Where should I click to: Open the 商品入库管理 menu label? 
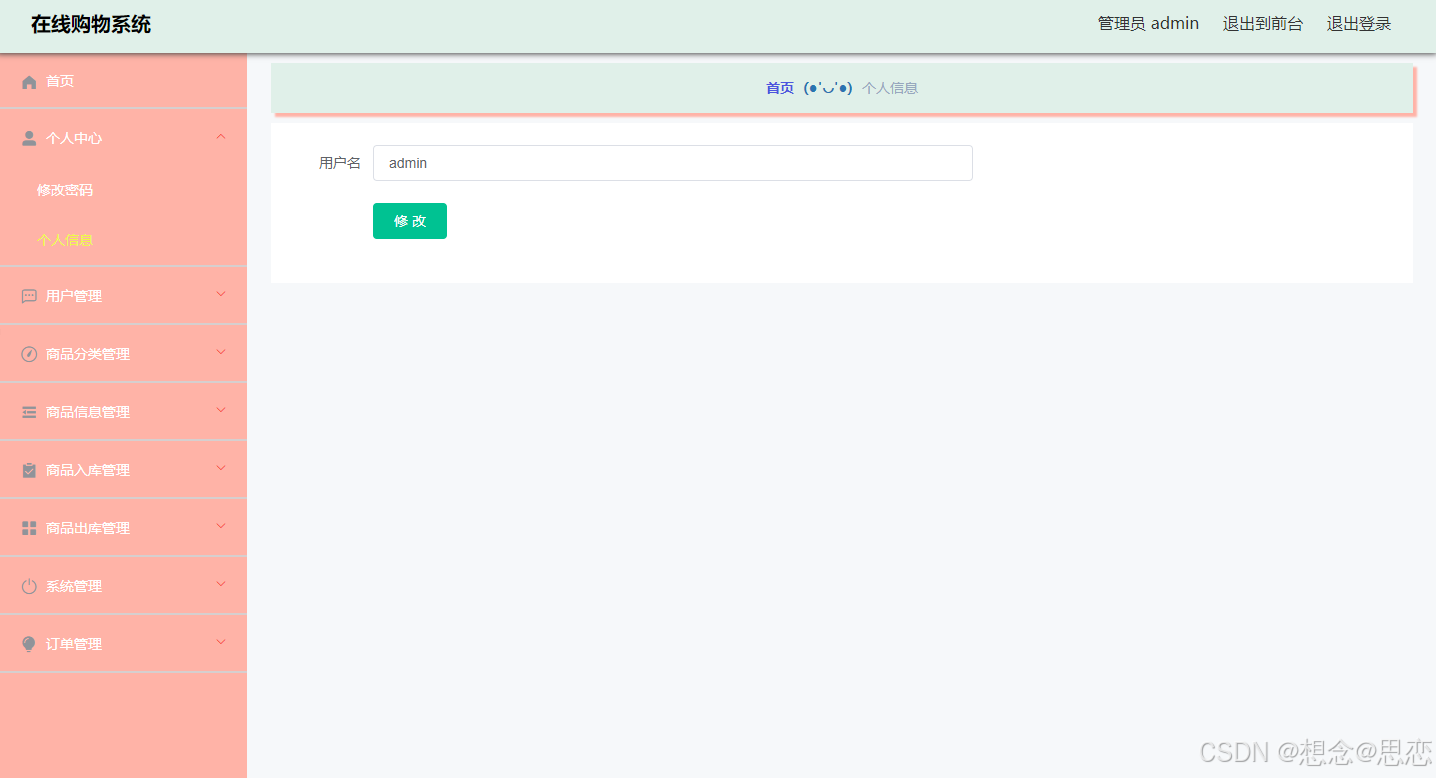(x=88, y=470)
